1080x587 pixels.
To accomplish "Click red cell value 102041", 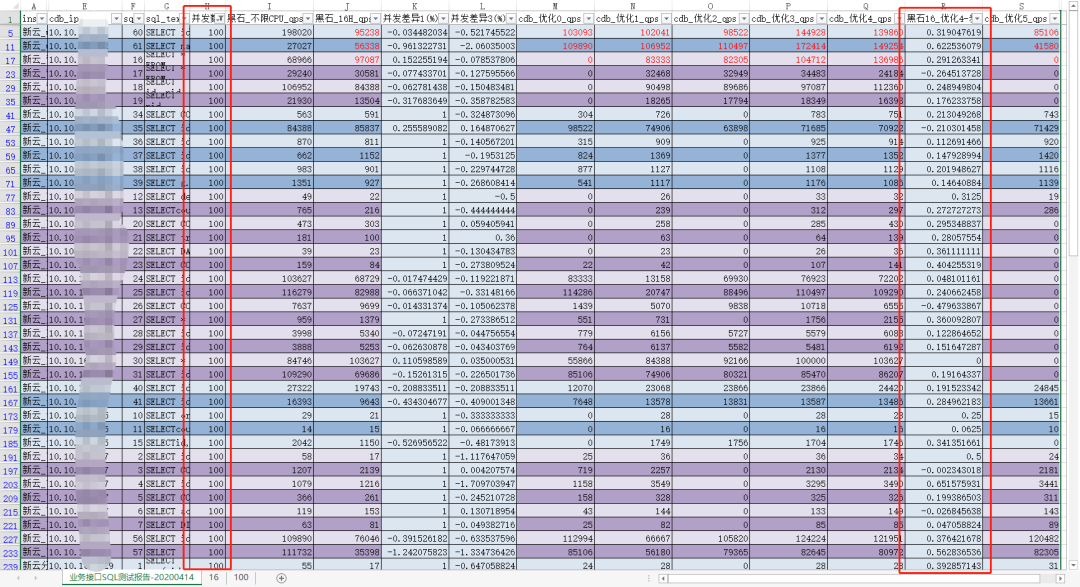I will coord(633,32).
